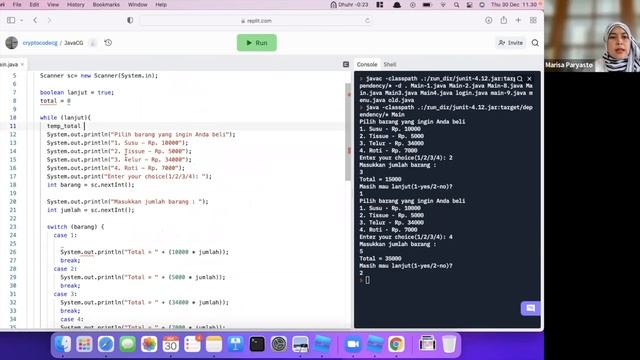Click the replit.com address bar
640x360 pixels.
256,20
